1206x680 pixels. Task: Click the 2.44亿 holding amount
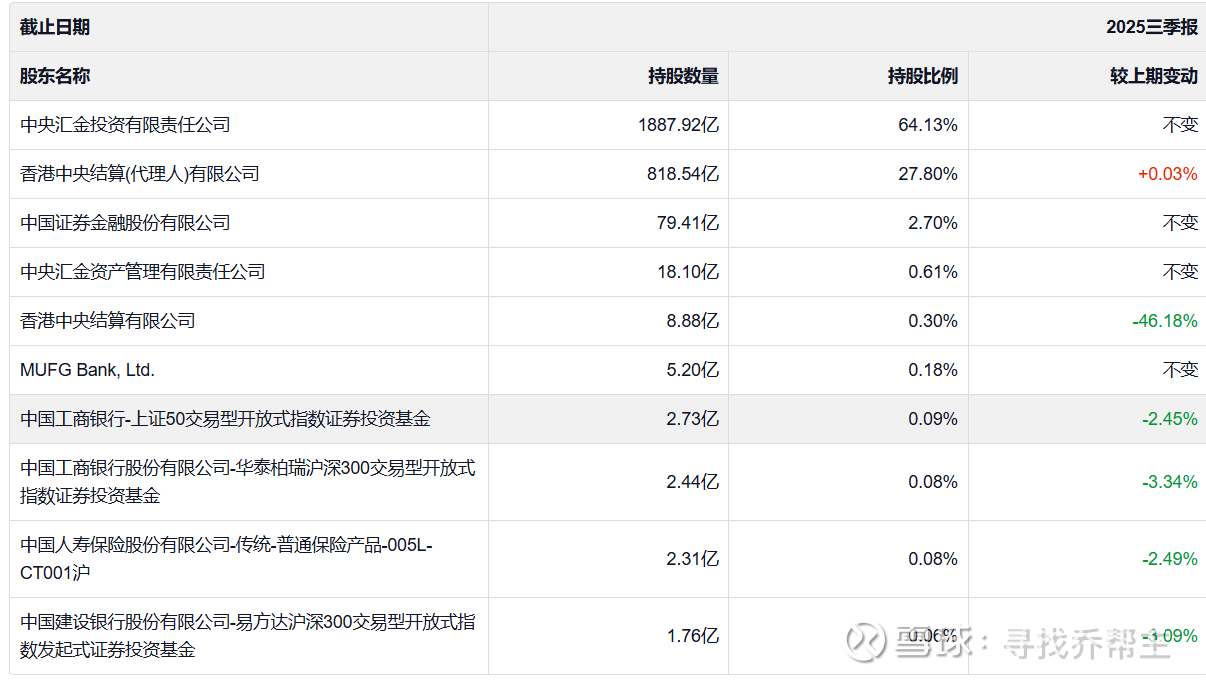click(x=693, y=482)
